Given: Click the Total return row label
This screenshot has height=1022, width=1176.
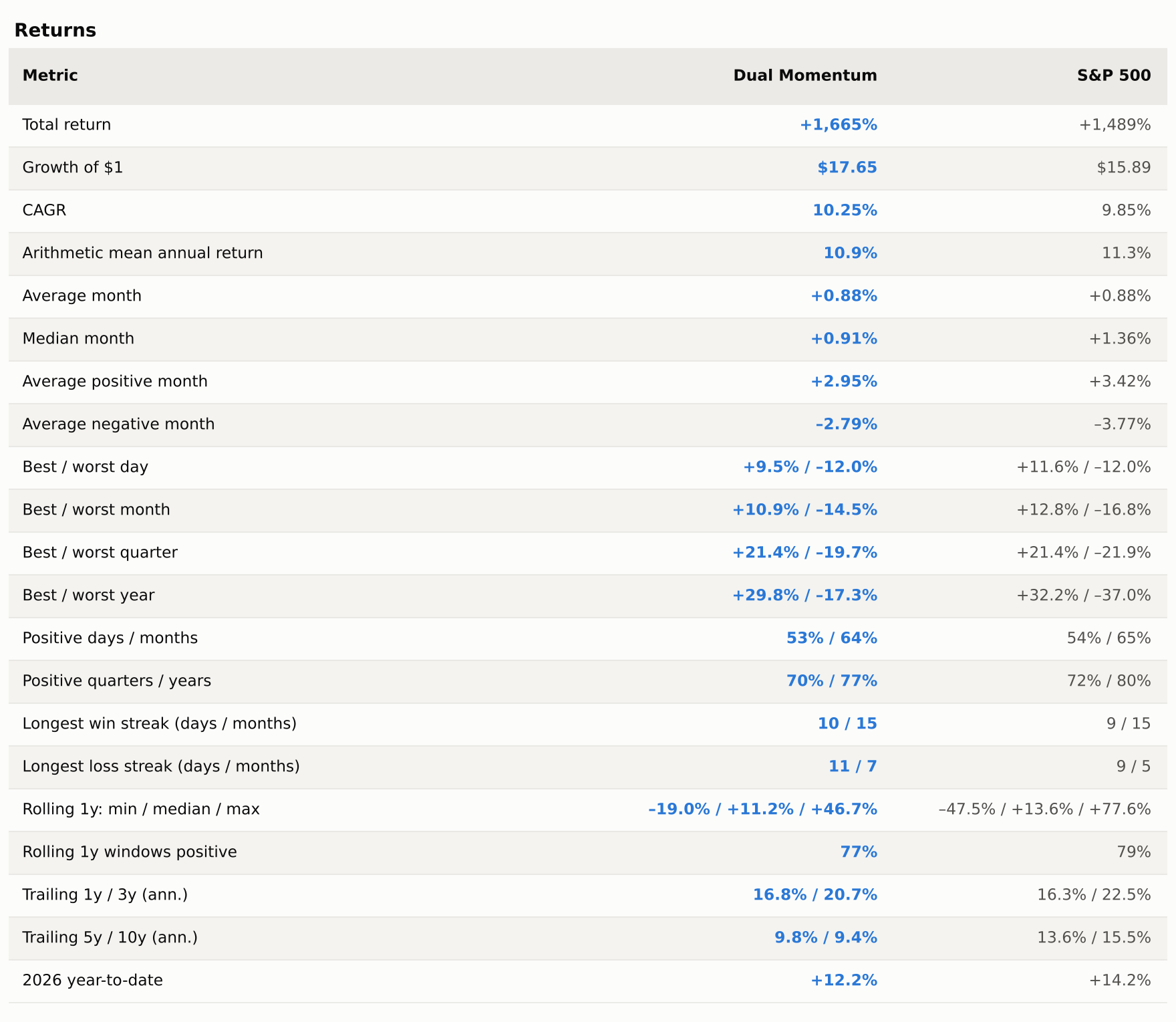Looking at the screenshot, I should pos(67,125).
